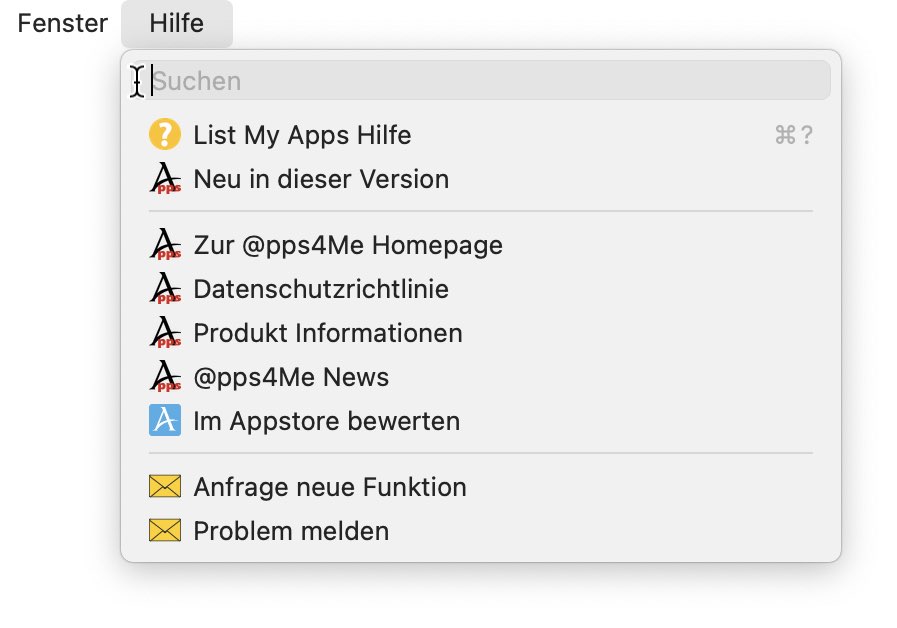897x628 pixels.
Task: Click icon next to Zur @pps4Me Homepage
Action: tap(165, 244)
